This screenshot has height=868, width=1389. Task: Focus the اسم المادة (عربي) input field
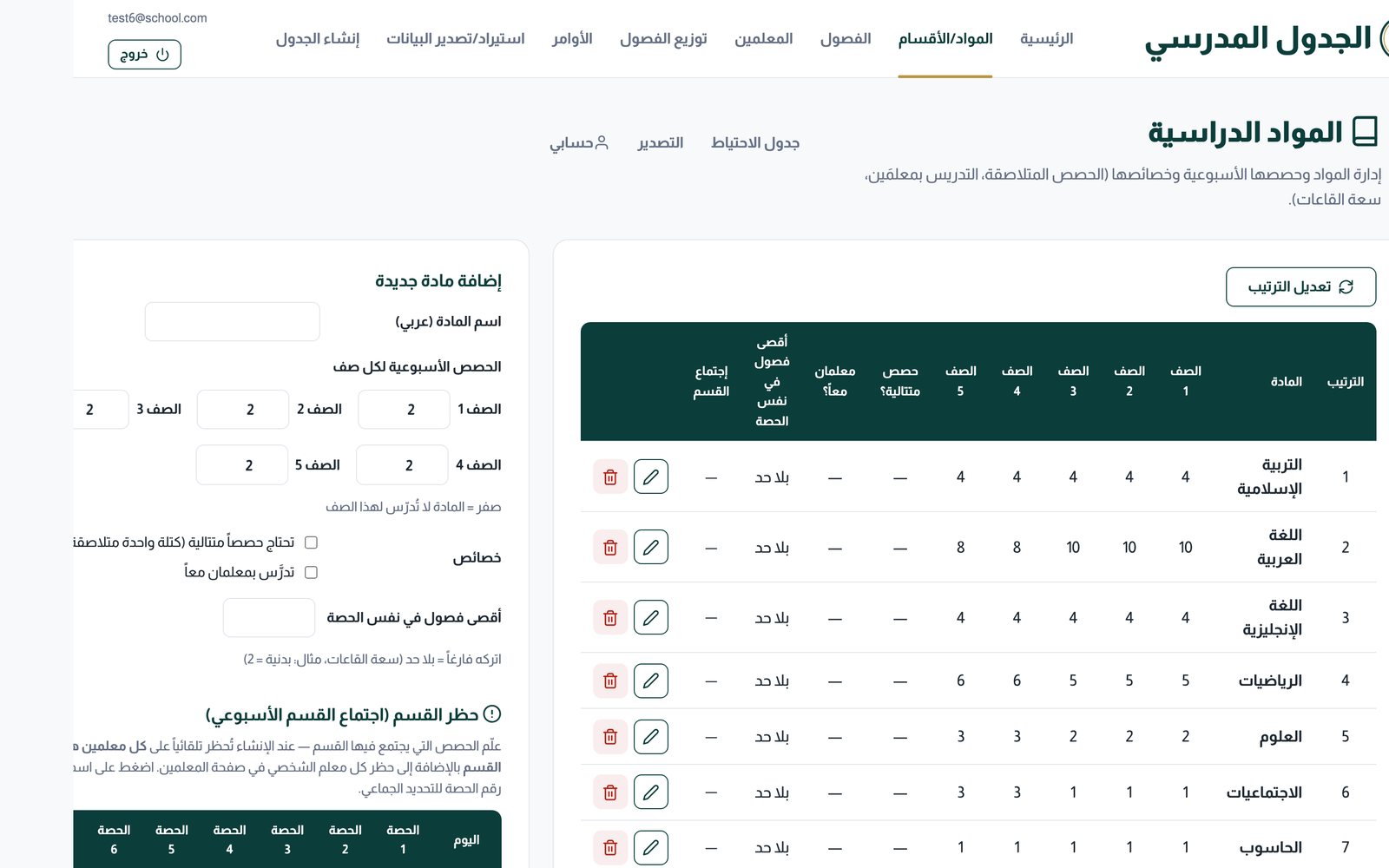click(232, 322)
